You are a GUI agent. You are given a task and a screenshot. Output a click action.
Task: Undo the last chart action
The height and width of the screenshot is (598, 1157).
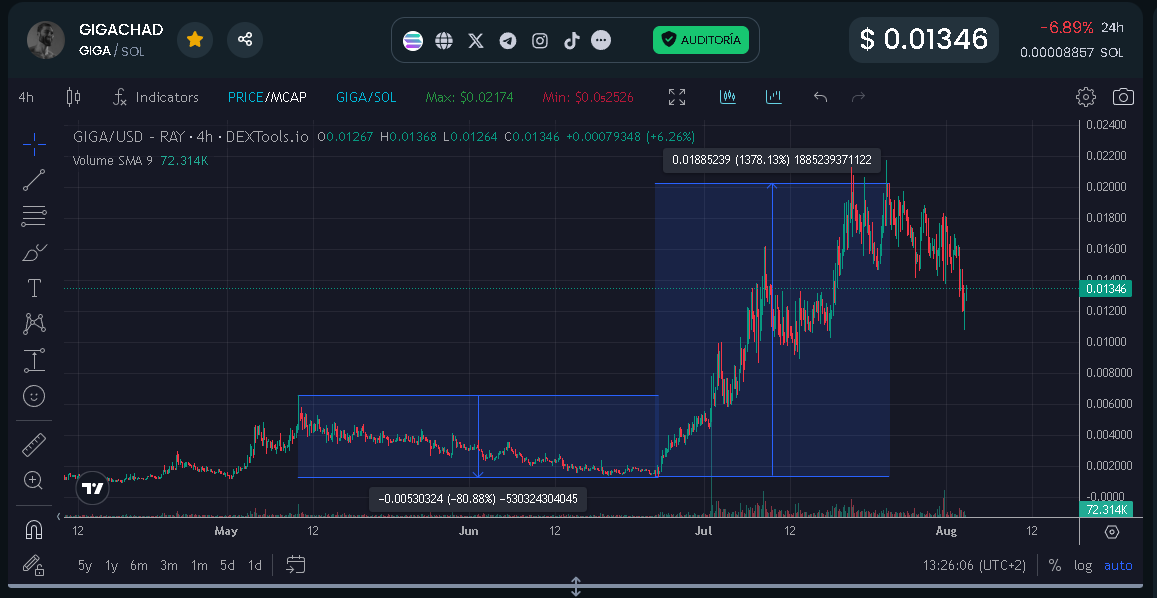(820, 97)
